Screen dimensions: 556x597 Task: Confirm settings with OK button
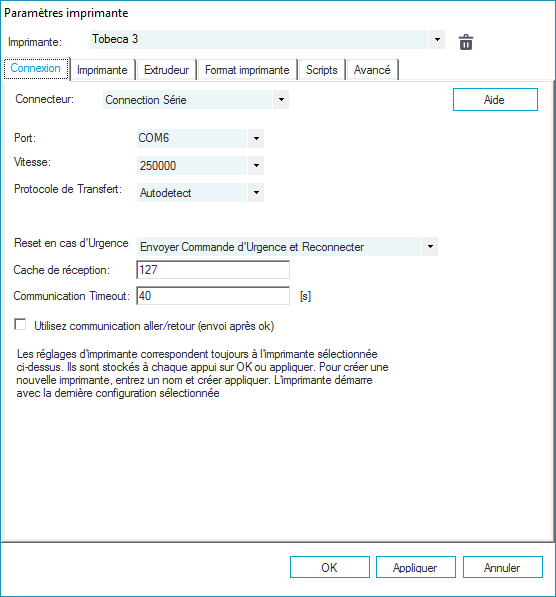coord(329,567)
